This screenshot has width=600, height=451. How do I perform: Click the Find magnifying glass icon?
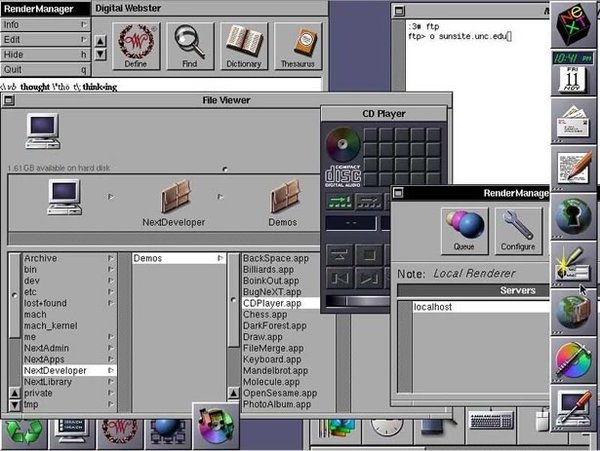click(189, 45)
